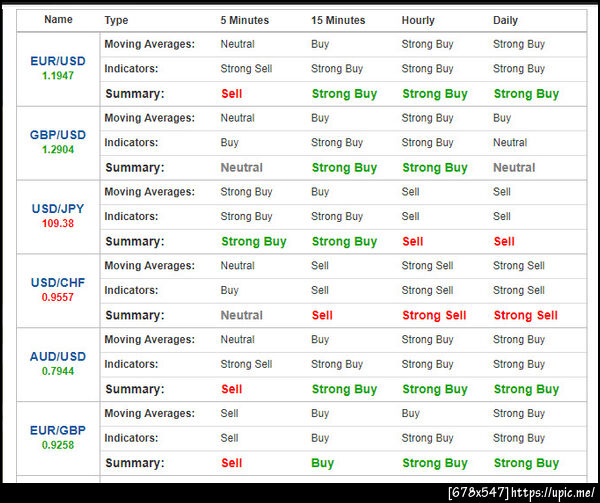Click the Hourly column header
Screen dimensions: 600x503
pos(418,20)
